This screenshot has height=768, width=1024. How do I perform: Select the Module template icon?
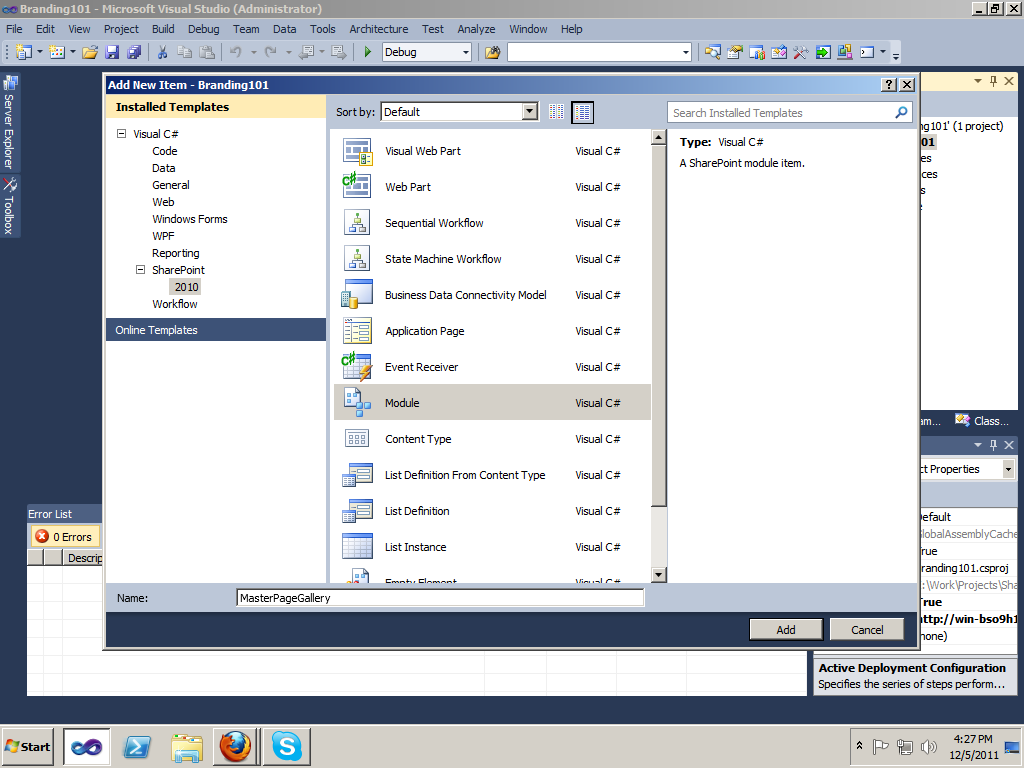click(358, 402)
